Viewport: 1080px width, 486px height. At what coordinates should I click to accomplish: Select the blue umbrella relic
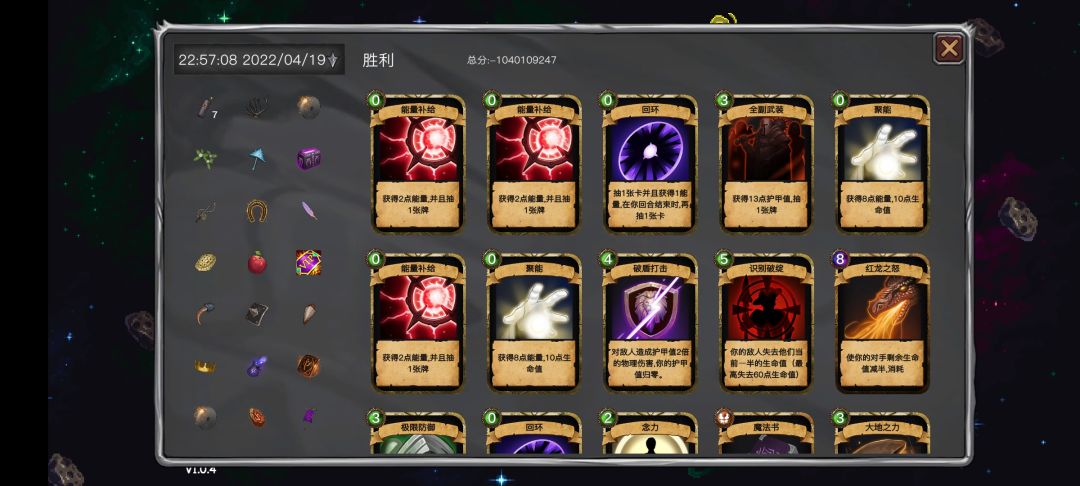[x=257, y=158]
